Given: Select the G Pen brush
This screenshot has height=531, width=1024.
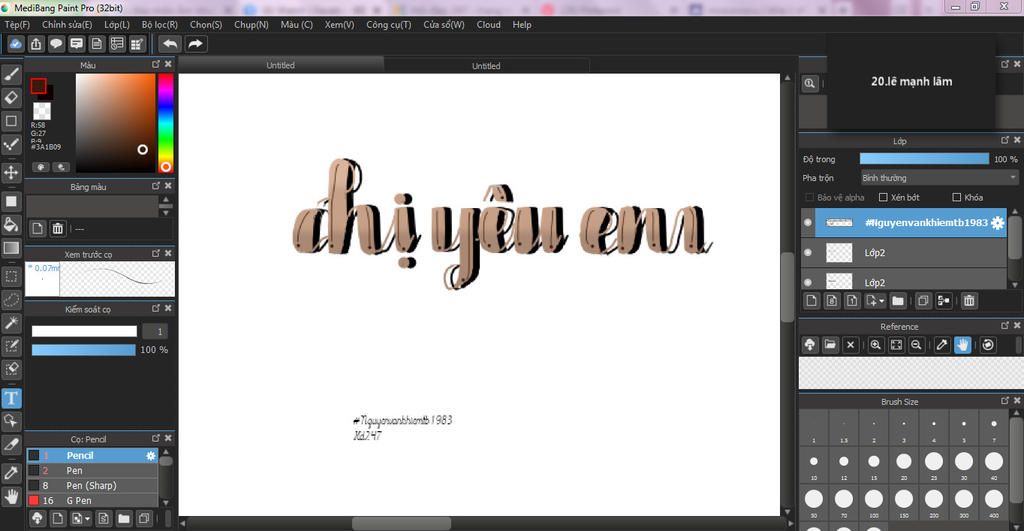Looking at the screenshot, I should coord(92,500).
